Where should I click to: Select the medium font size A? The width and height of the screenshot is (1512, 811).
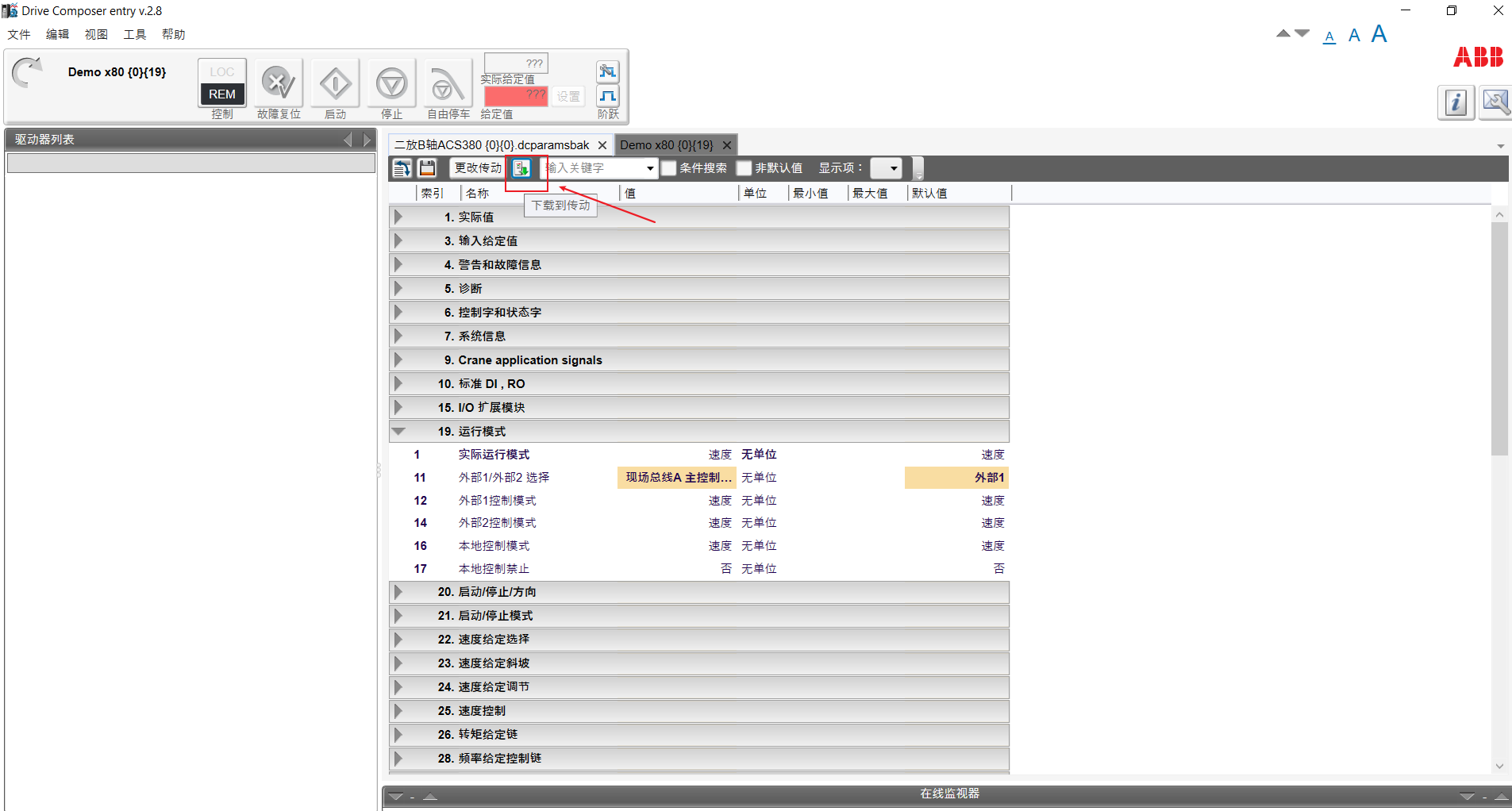[x=1354, y=35]
